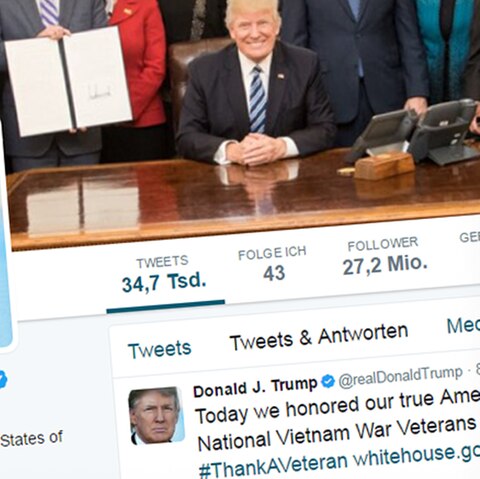
Task: Open the partially visible Gef... likes stat
Action: [x=470, y=237]
